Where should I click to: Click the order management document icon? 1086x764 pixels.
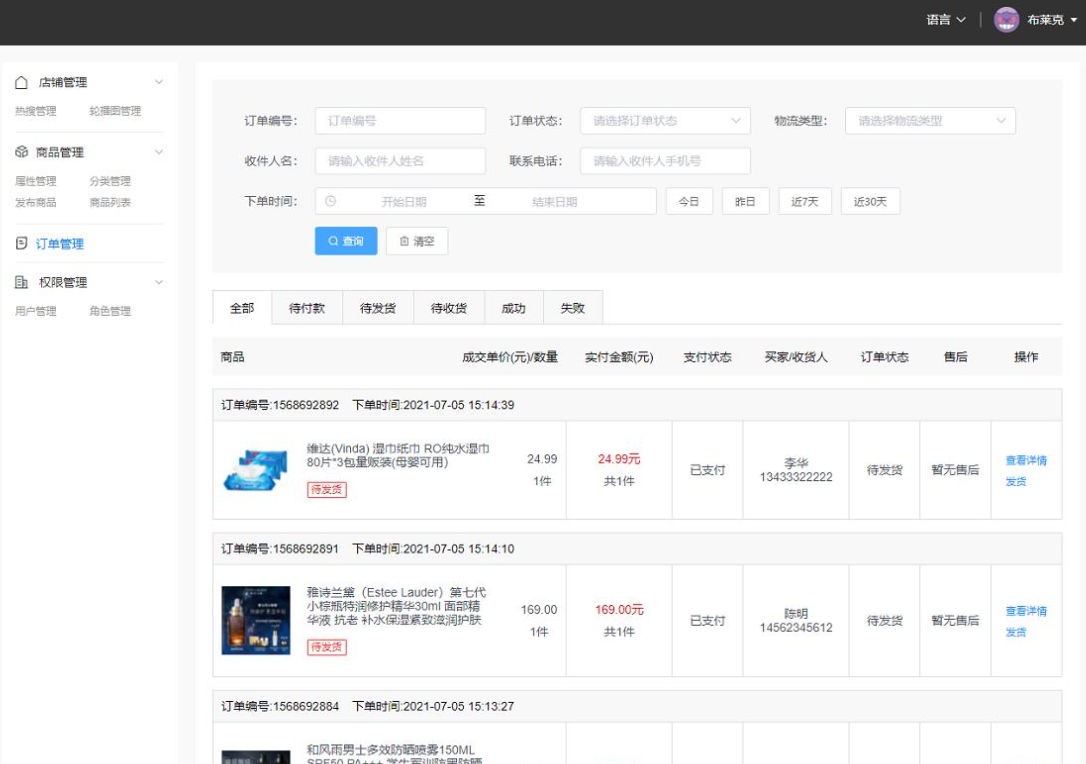coord(21,243)
